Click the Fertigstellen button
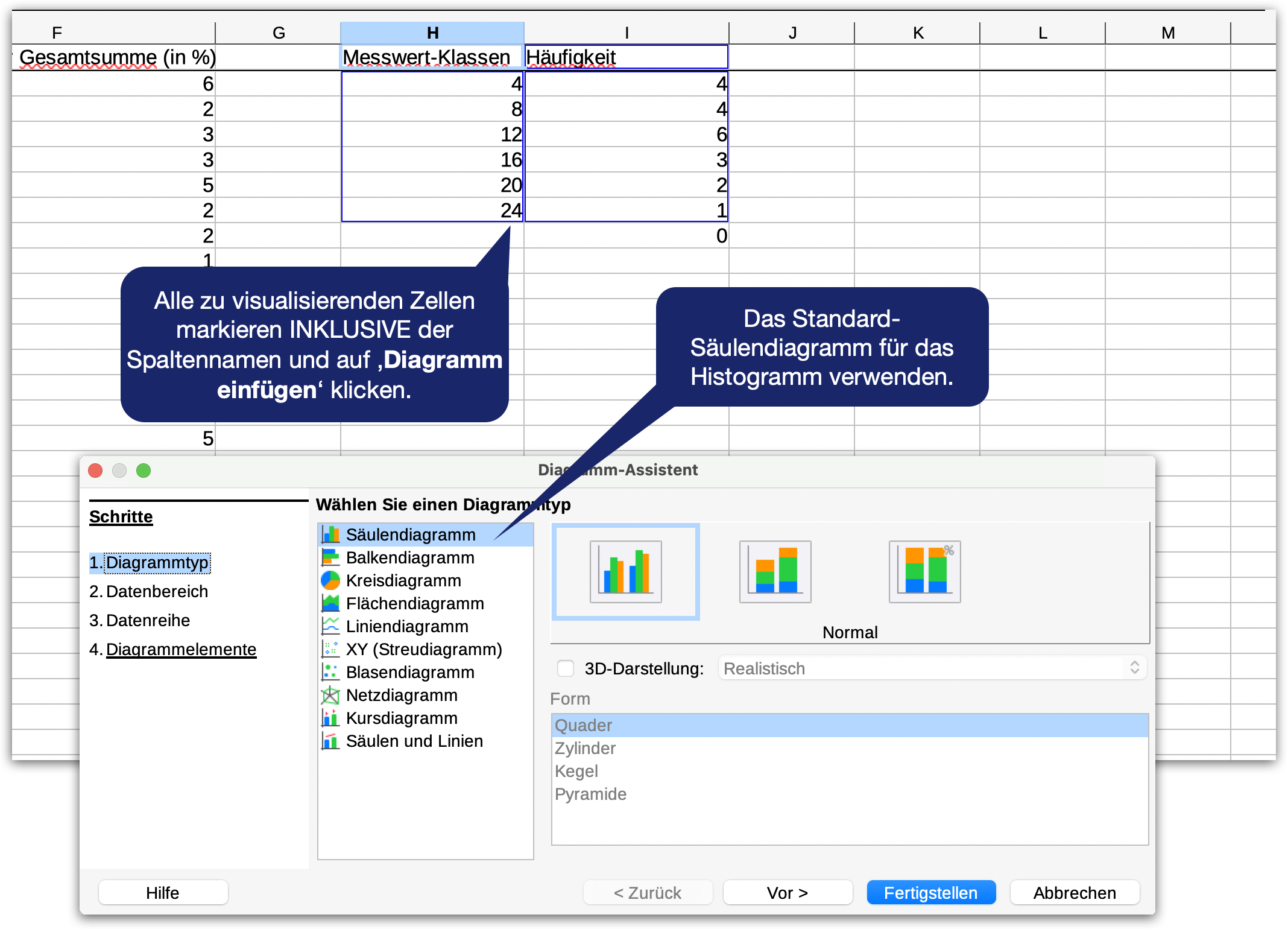 (930, 893)
